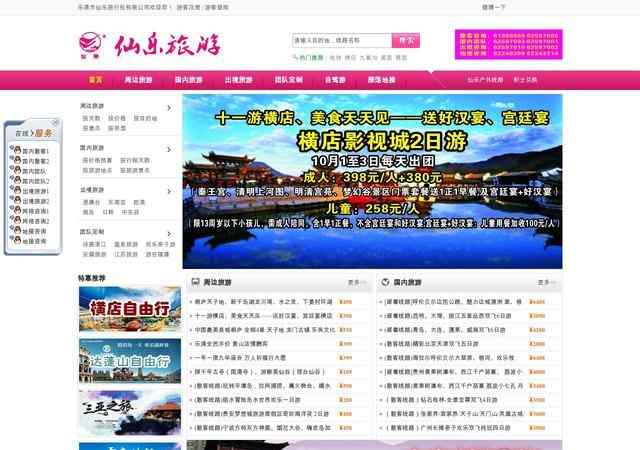Image resolution: width=640 pixels, height=450 pixels.
Task: Expand the 国内旅游 sidebar category arrow
Action: tap(169, 149)
